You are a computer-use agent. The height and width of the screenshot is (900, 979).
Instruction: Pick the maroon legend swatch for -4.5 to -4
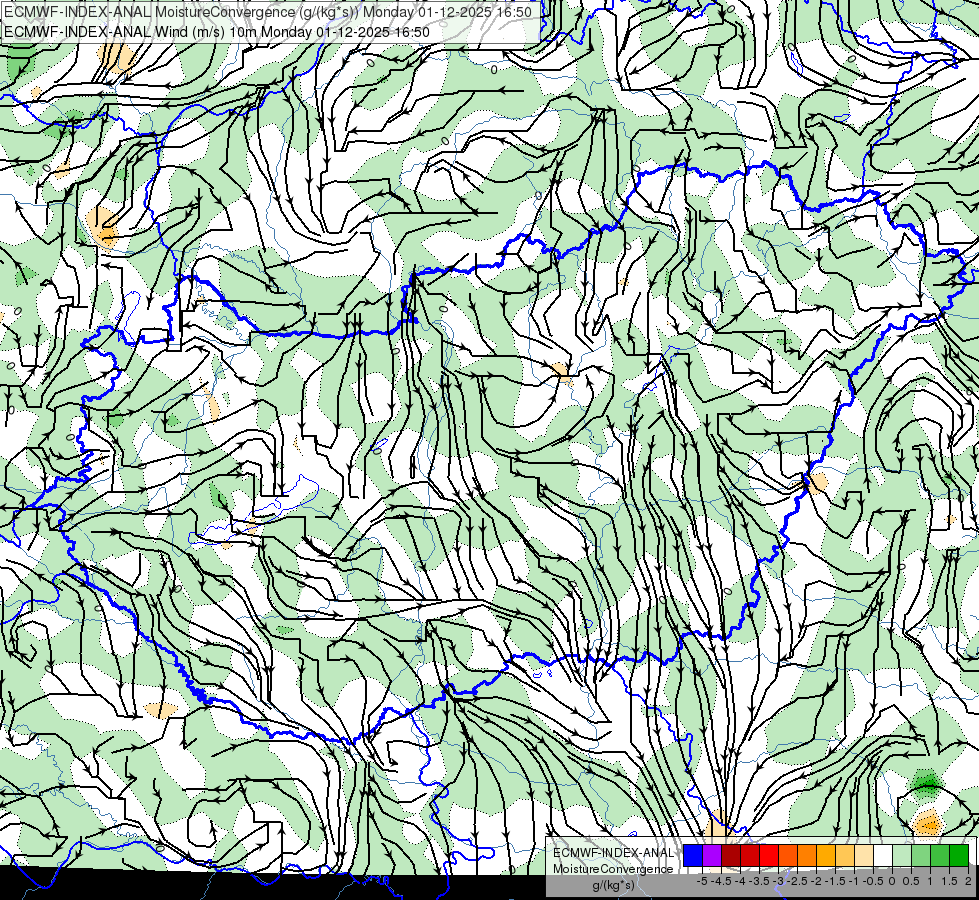click(731, 855)
